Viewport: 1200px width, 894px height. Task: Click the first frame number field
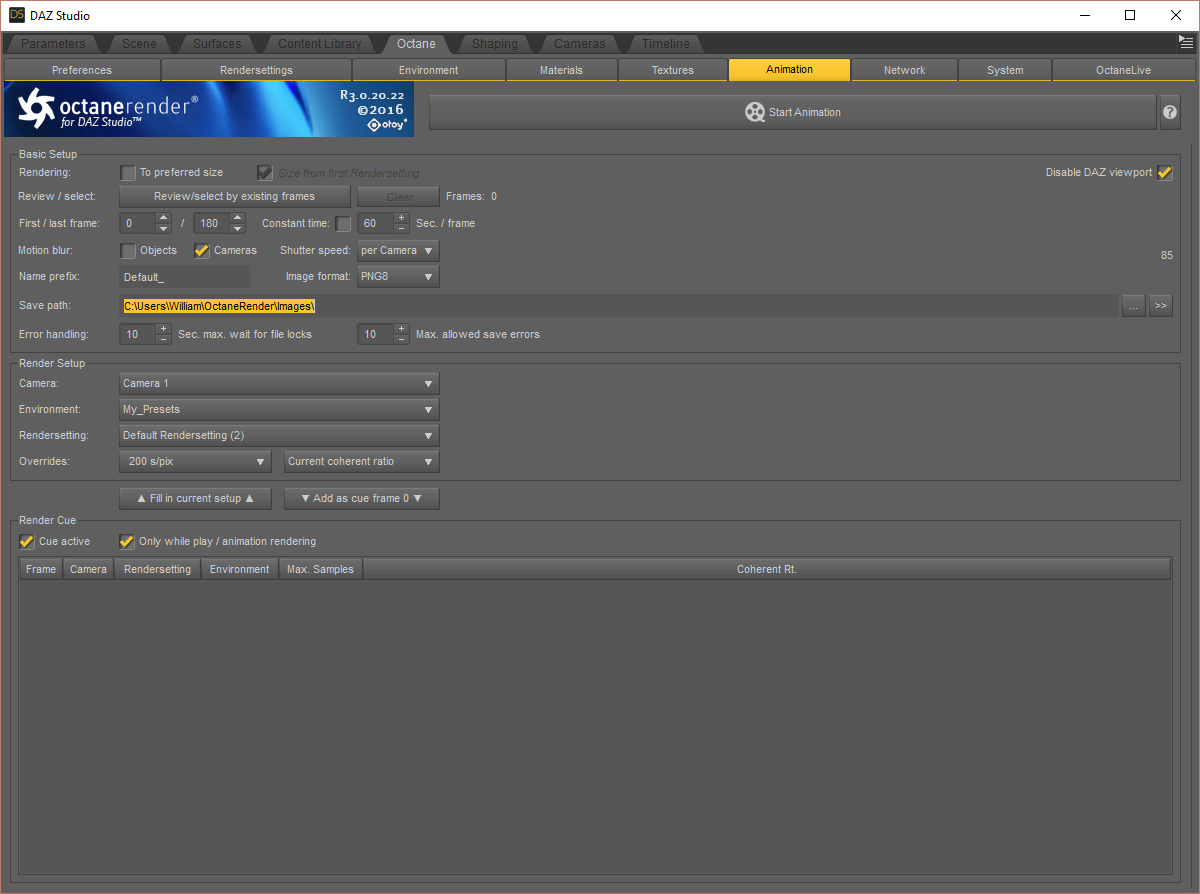(138, 224)
